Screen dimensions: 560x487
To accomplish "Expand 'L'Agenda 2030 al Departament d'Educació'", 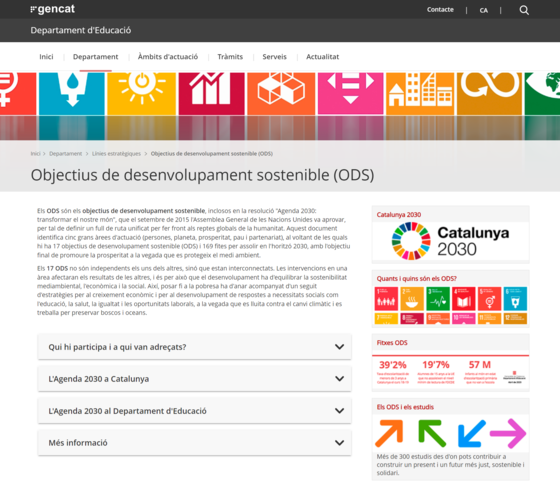I will (x=195, y=411).
